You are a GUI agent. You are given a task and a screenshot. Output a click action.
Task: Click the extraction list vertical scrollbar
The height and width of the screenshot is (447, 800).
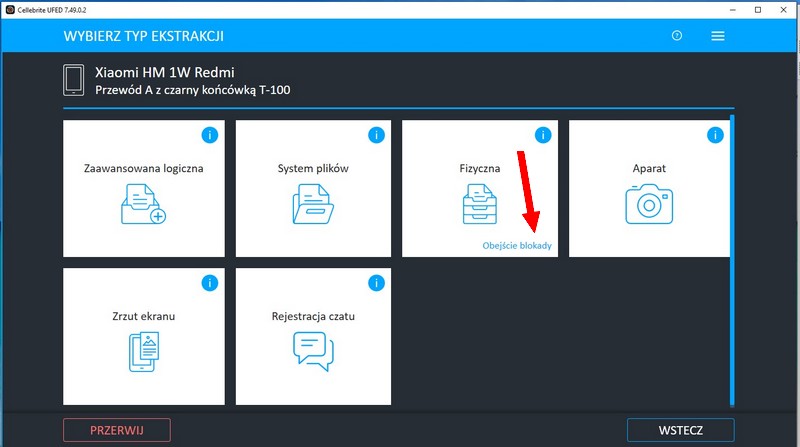pos(732,260)
